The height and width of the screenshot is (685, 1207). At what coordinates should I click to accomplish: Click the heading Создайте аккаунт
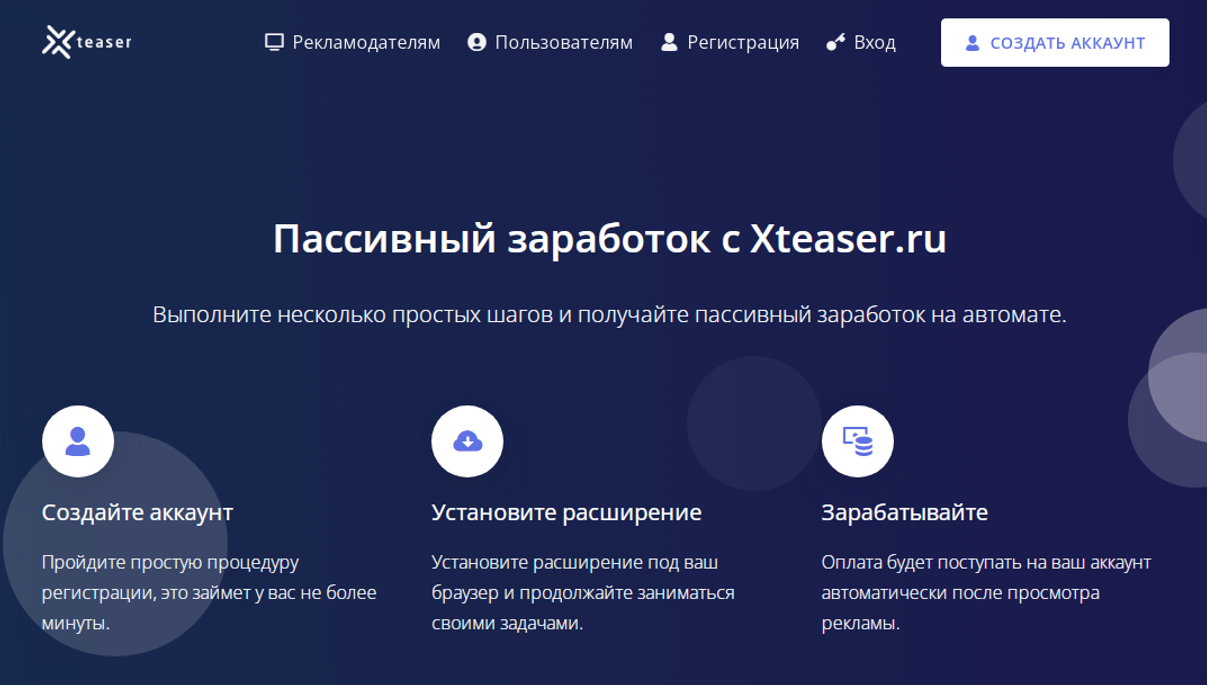(137, 512)
